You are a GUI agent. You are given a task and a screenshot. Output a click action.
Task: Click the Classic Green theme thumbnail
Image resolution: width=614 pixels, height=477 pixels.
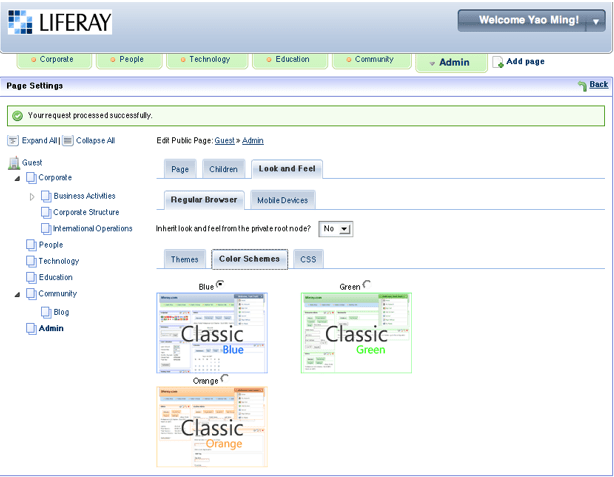click(356, 333)
